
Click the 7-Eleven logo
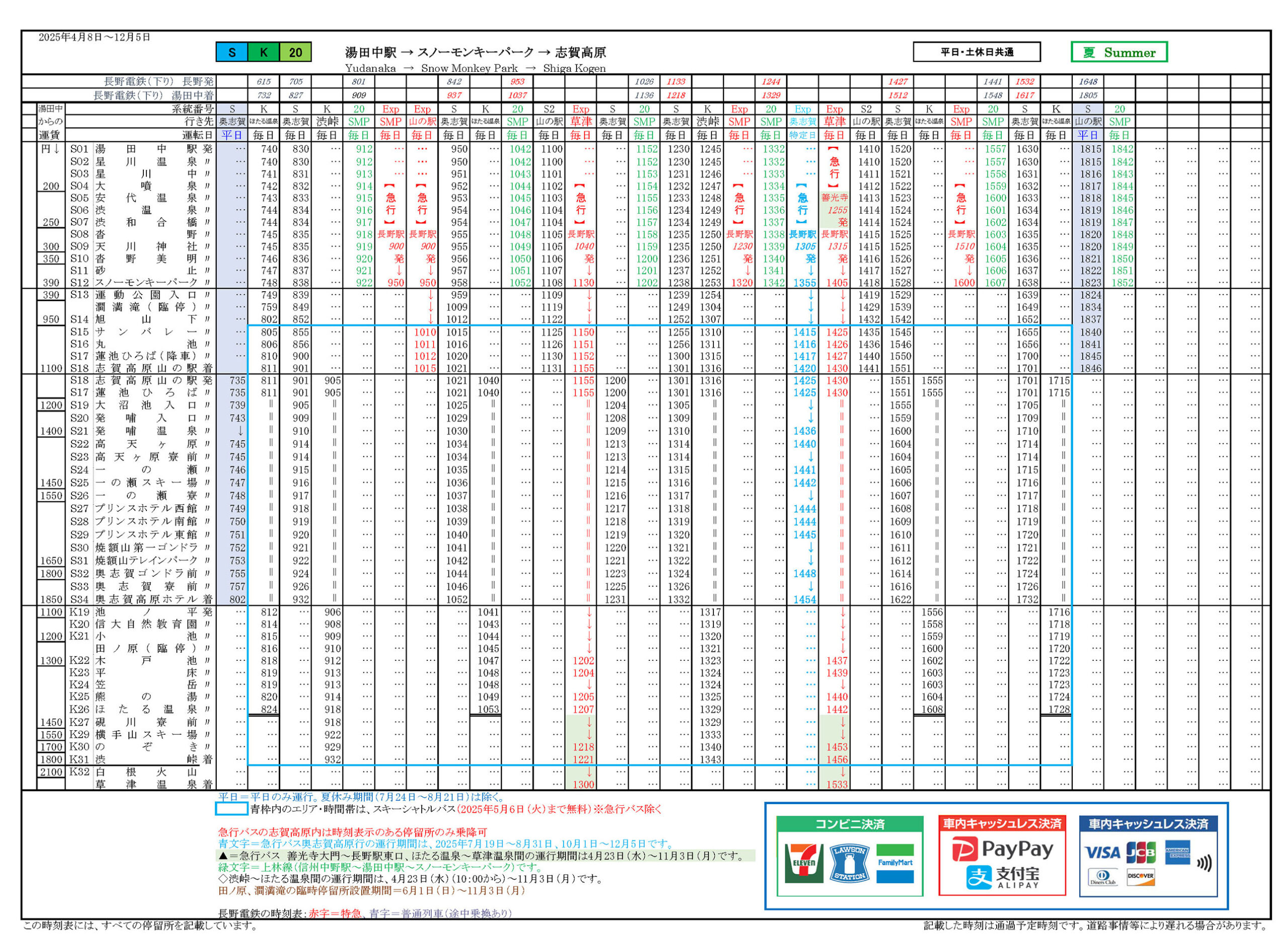(x=803, y=864)
